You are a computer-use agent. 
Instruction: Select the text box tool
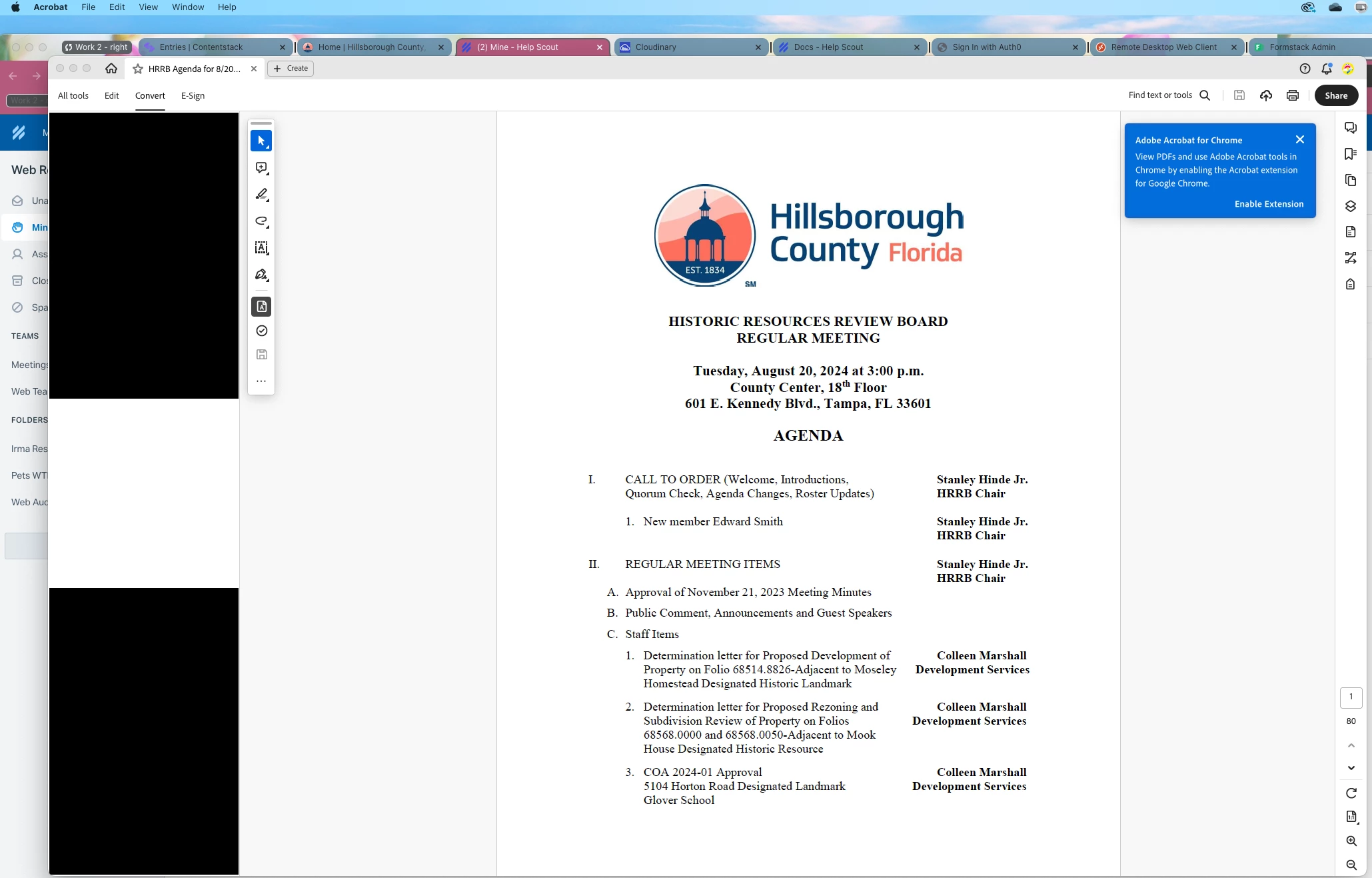(x=261, y=248)
